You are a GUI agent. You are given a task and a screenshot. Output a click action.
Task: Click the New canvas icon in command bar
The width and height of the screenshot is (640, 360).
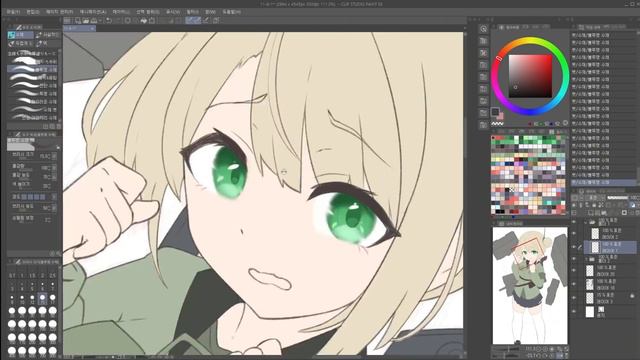78,20
